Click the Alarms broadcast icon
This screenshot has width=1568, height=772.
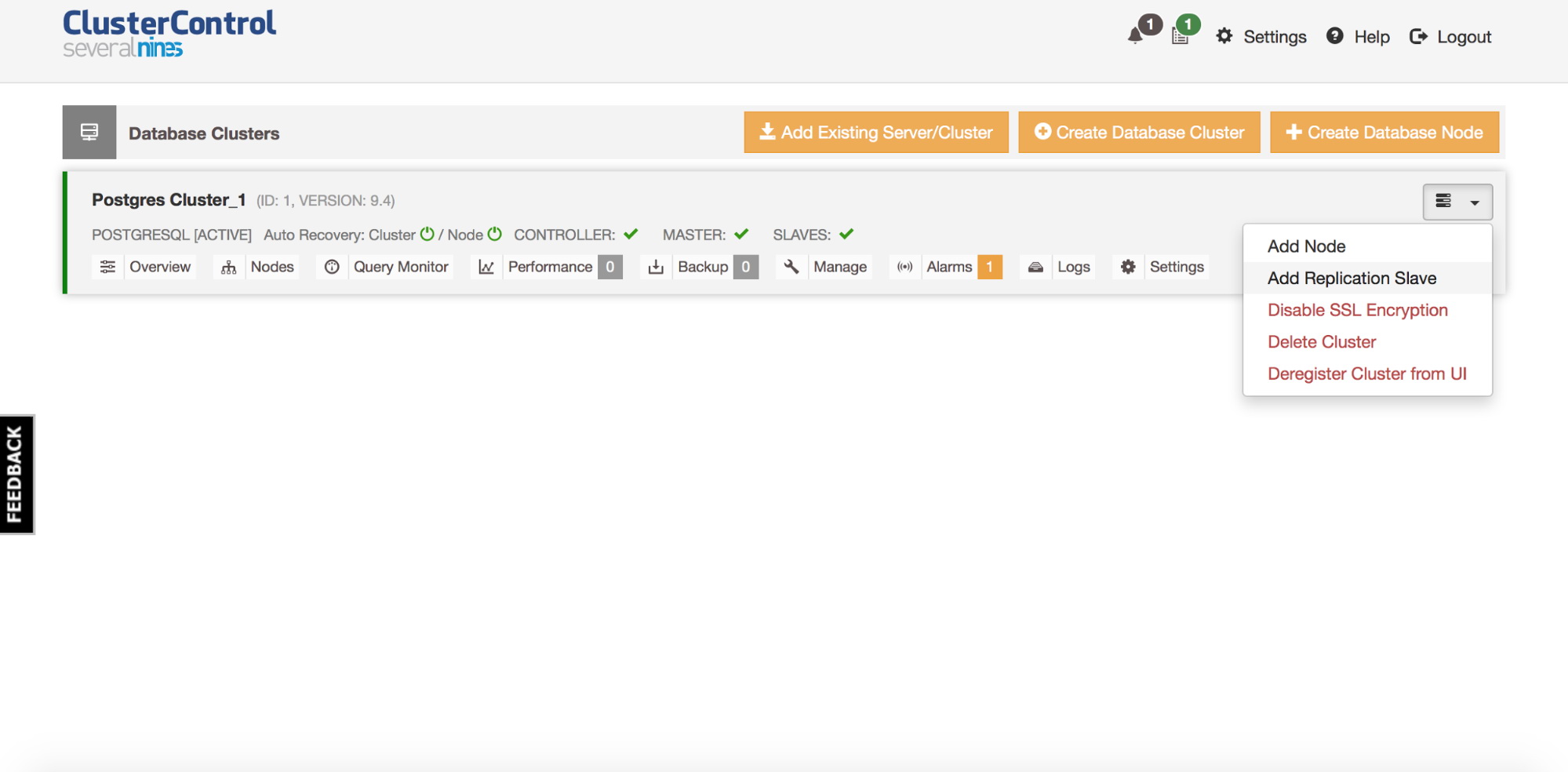(x=905, y=267)
